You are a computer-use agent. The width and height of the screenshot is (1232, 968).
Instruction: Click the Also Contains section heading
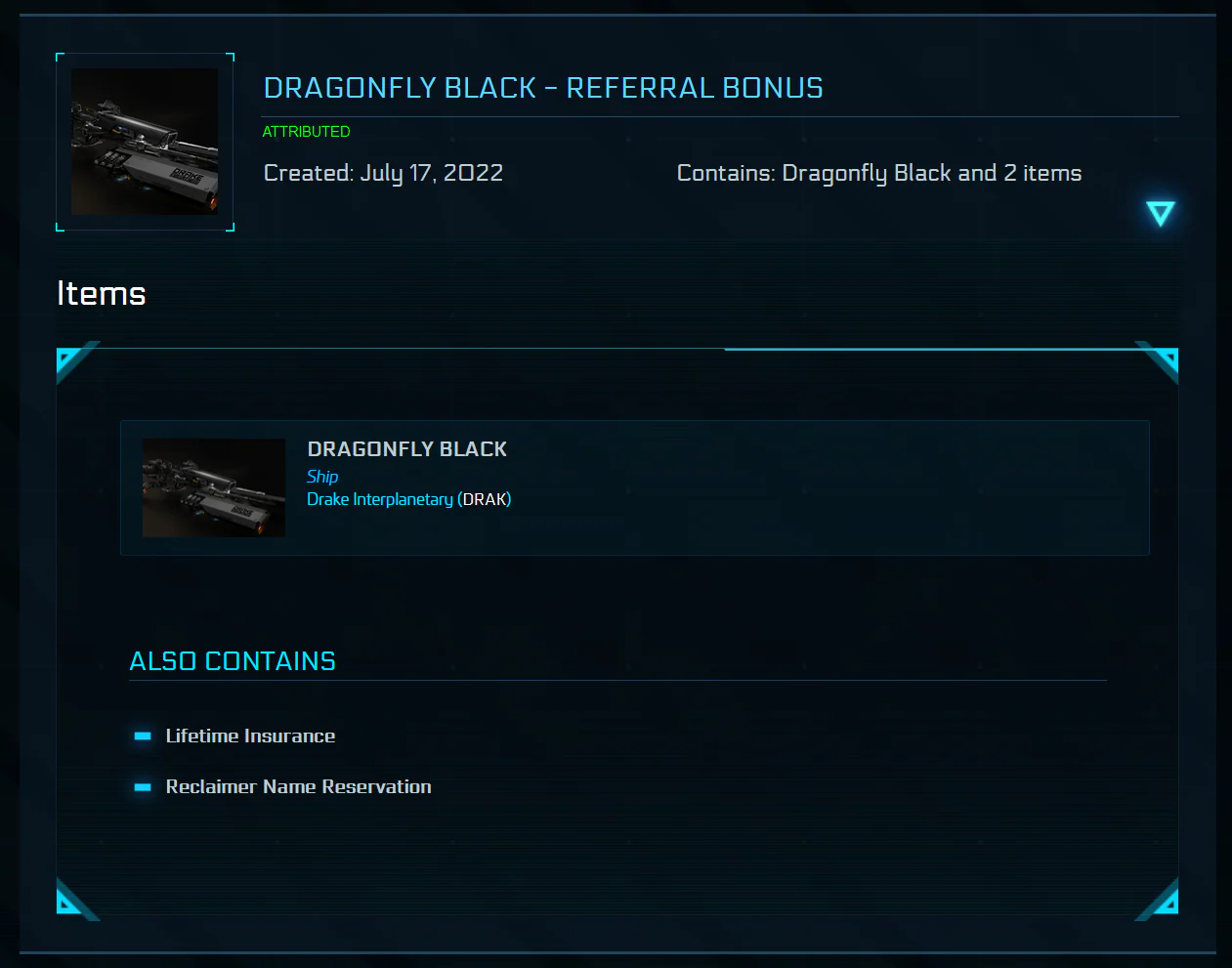(233, 661)
